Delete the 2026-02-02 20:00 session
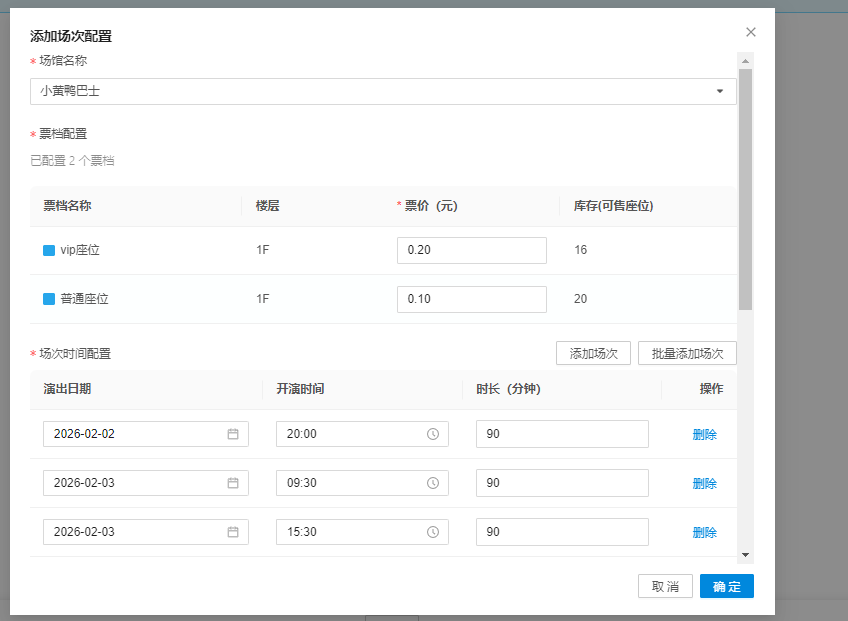 704,434
